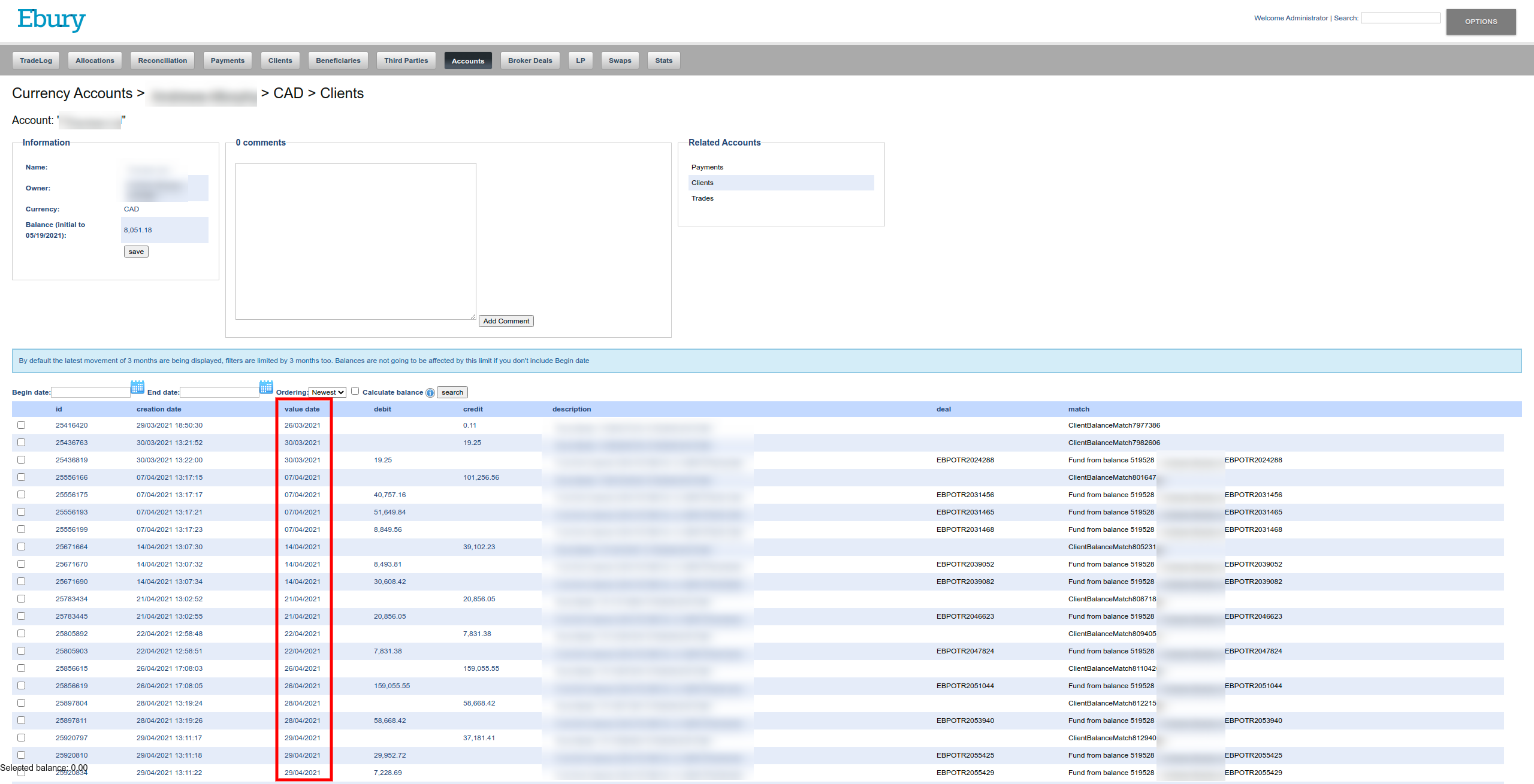Open Clients under Related Accounts
The image size is (1534, 784).
(x=702, y=183)
